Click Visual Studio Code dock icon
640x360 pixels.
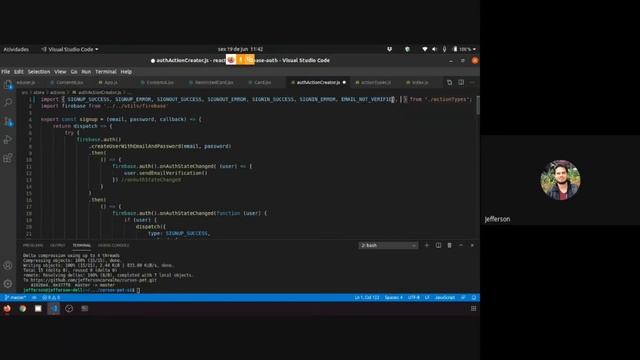[x=53, y=309]
